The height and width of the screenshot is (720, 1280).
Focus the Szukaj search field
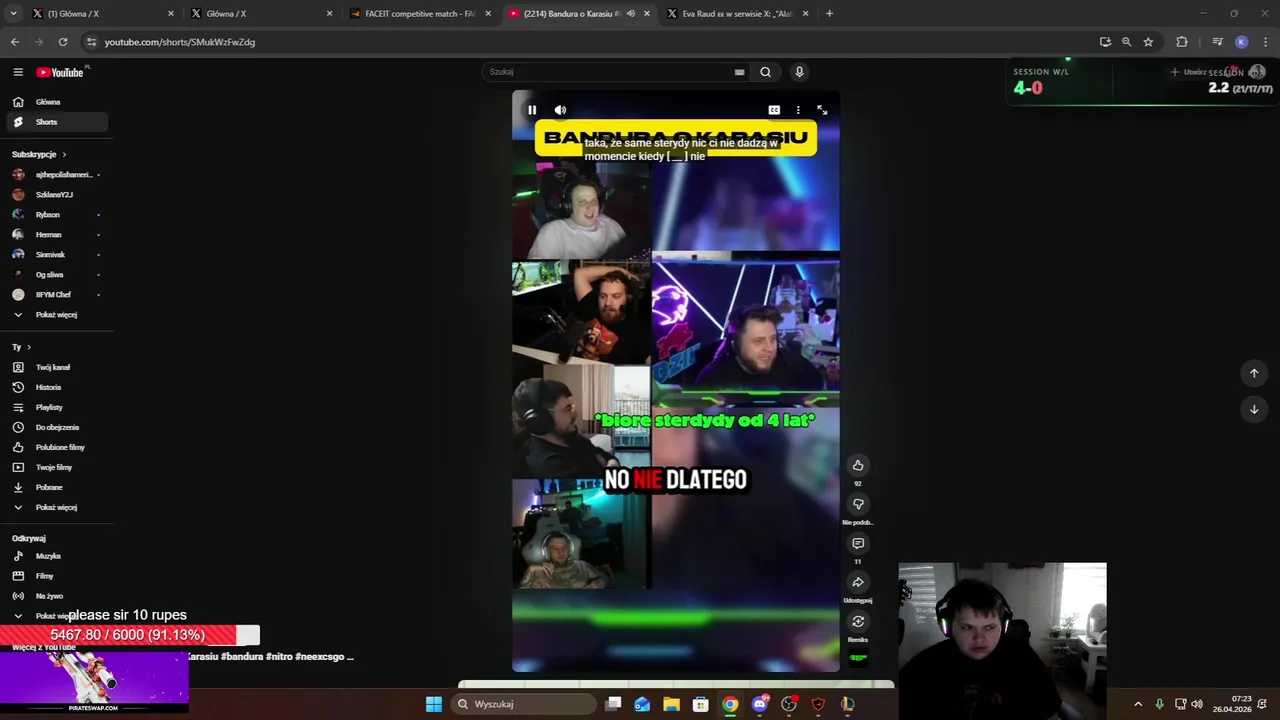click(610, 72)
